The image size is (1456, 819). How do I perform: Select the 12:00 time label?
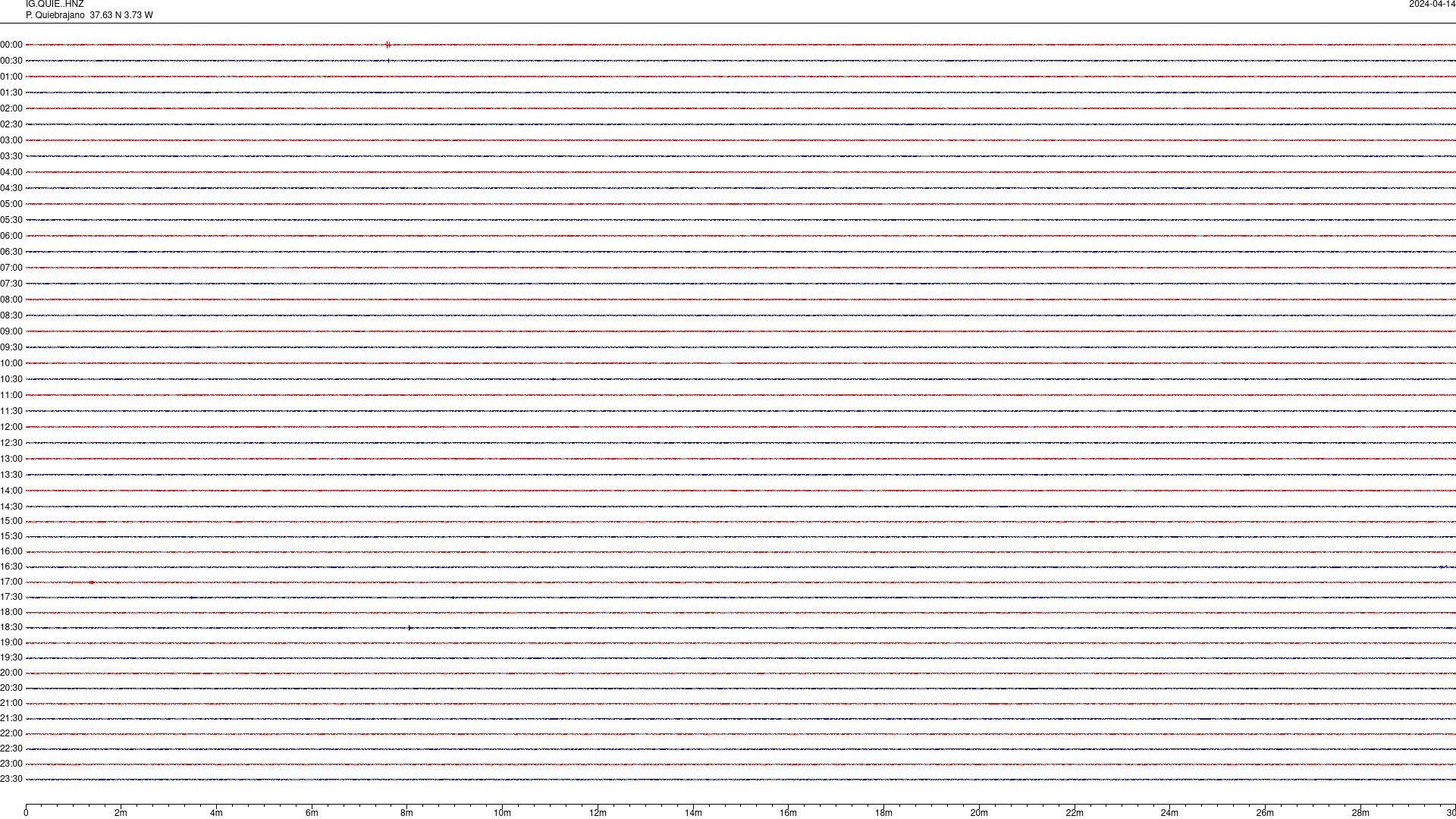(11, 427)
